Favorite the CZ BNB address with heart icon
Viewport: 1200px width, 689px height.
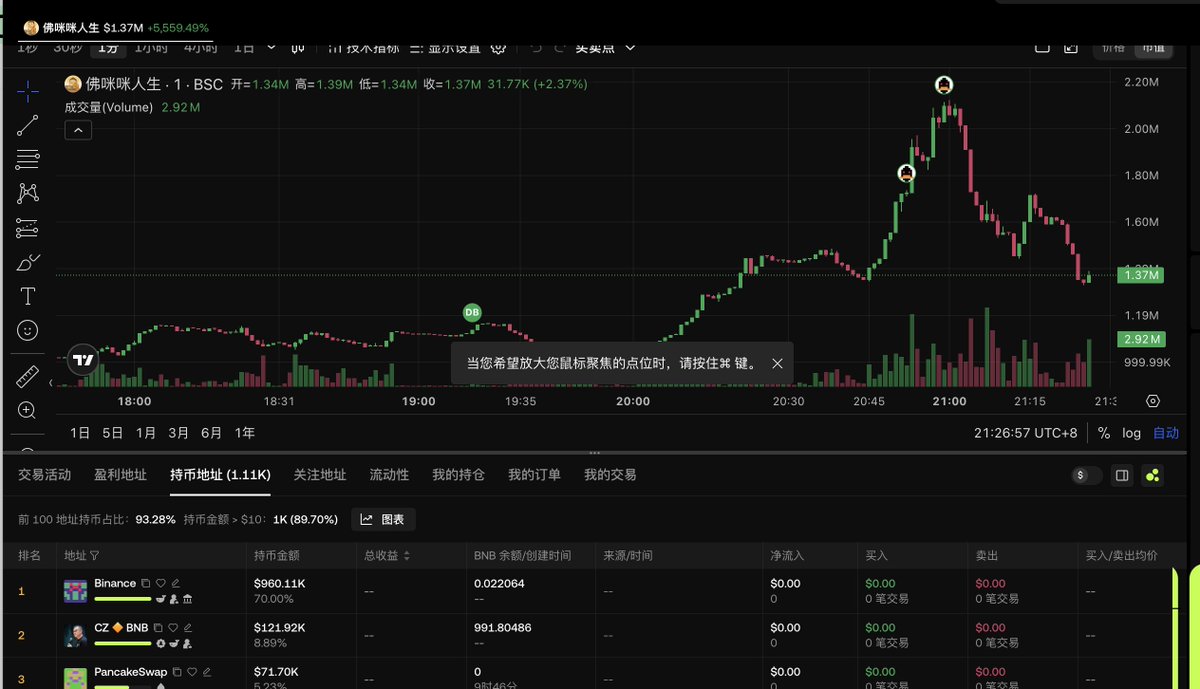point(173,628)
